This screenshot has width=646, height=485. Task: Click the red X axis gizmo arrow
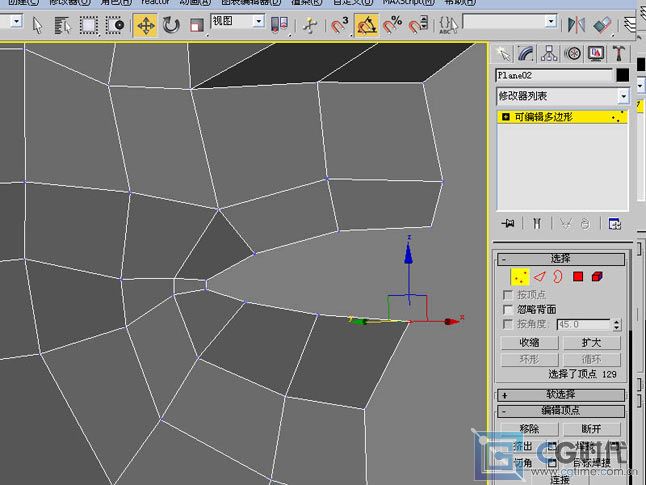coord(452,321)
